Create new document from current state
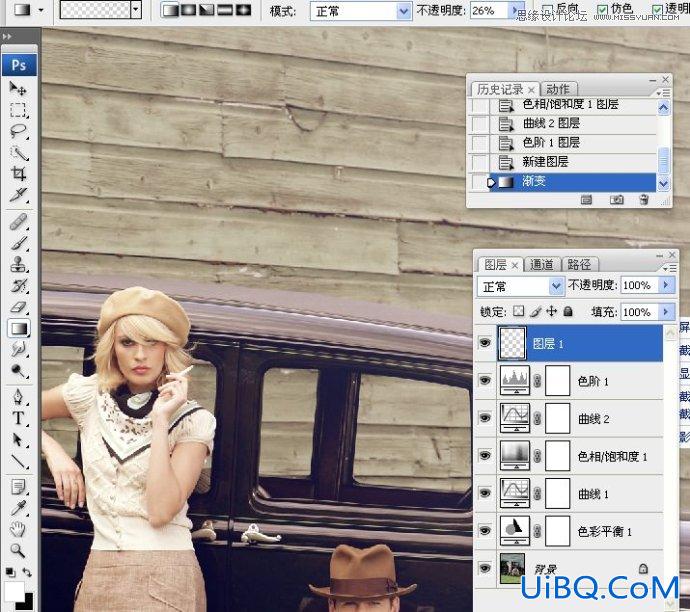The image size is (690, 612). pos(586,200)
